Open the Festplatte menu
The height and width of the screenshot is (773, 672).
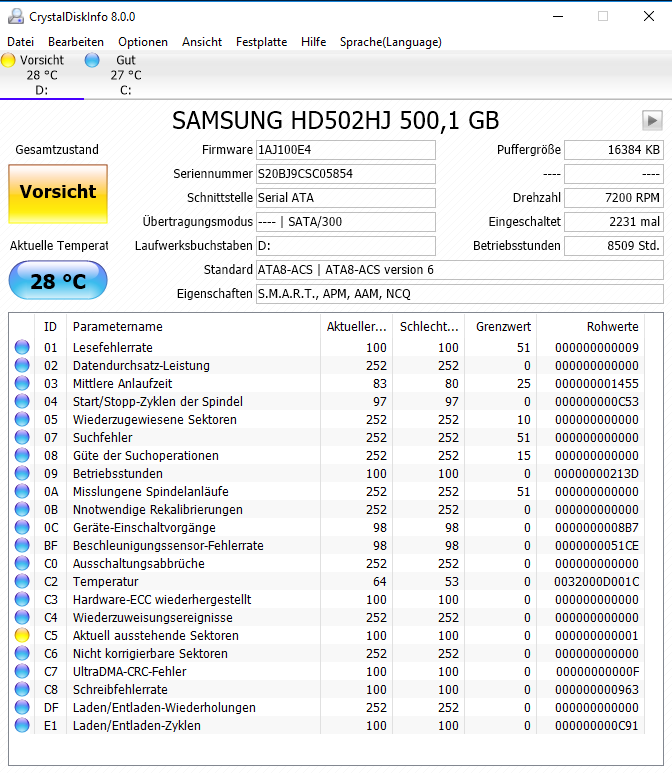click(x=261, y=42)
